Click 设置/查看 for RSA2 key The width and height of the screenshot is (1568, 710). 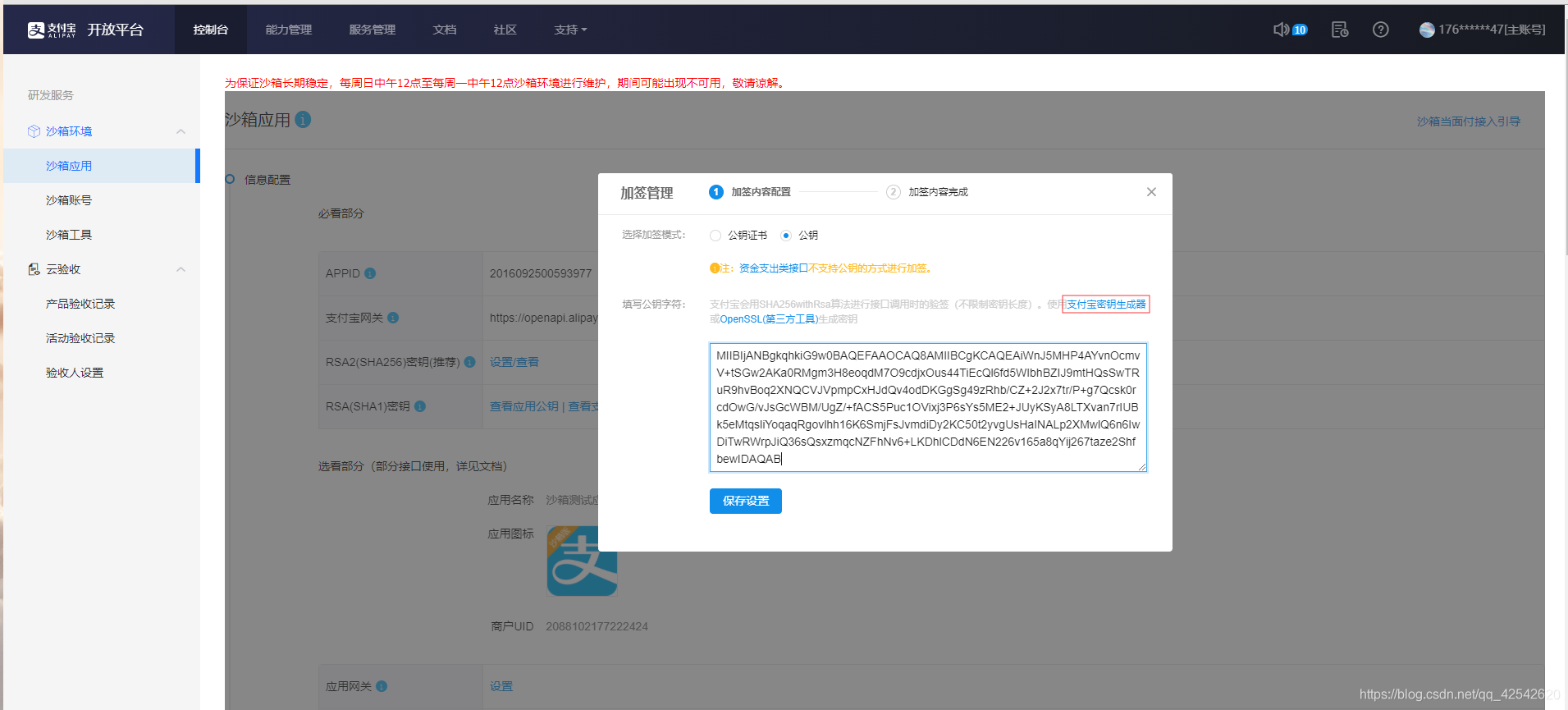coord(514,362)
